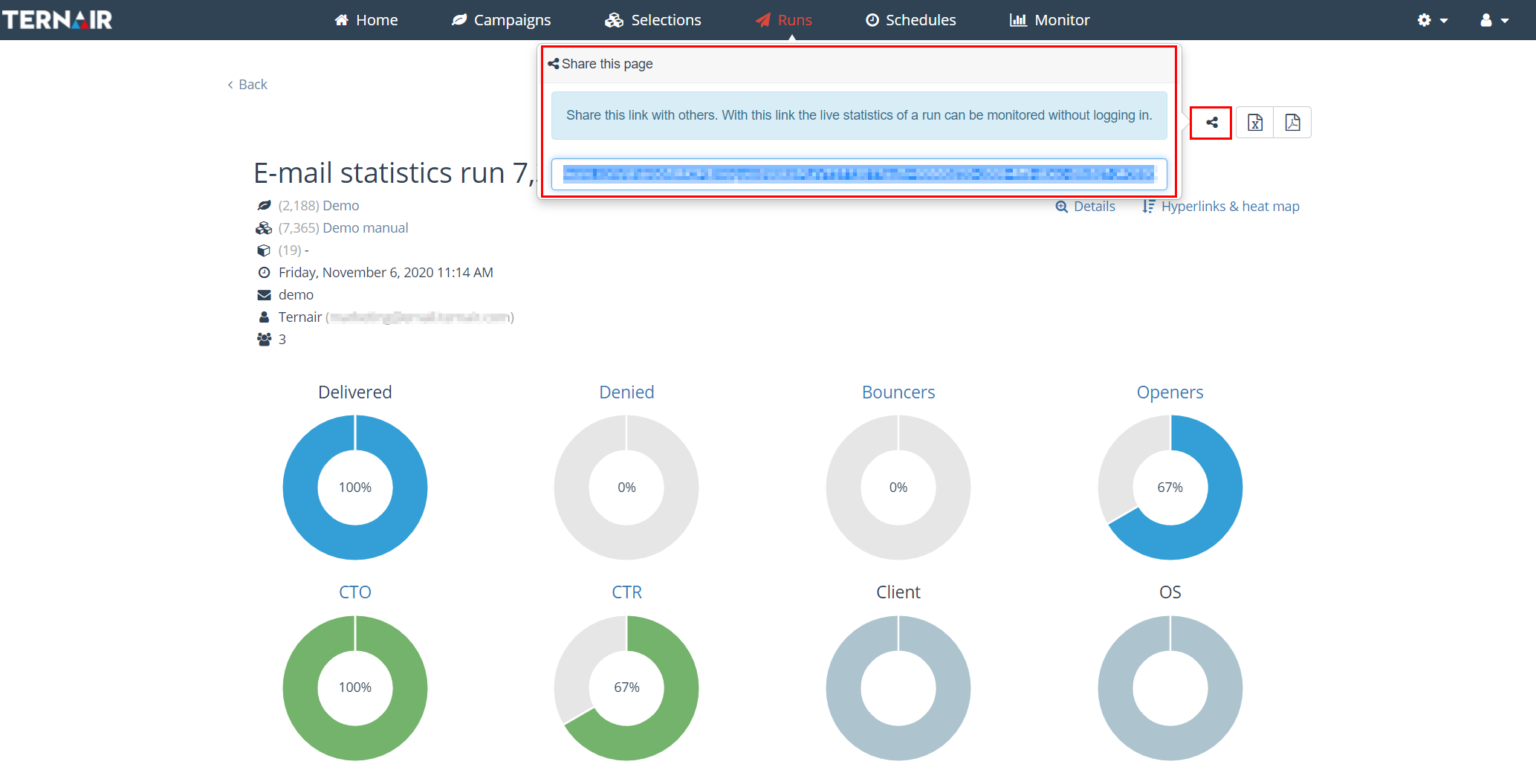Viewport: 1536px width, 770px height.
Task: Click the share icon in the popover header
Action: (x=553, y=64)
